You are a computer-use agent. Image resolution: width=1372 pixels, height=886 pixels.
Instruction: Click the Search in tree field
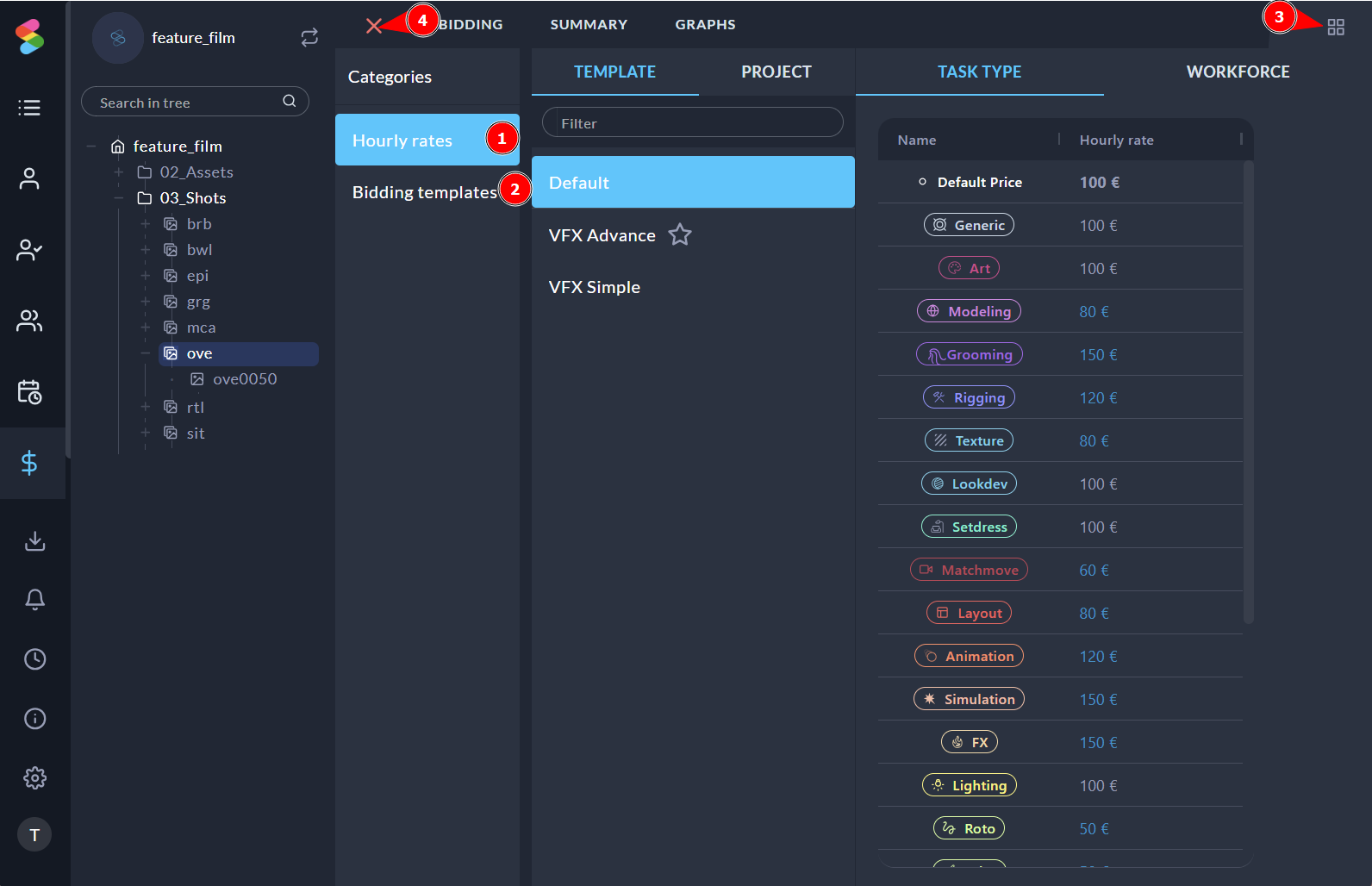tap(195, 102)
